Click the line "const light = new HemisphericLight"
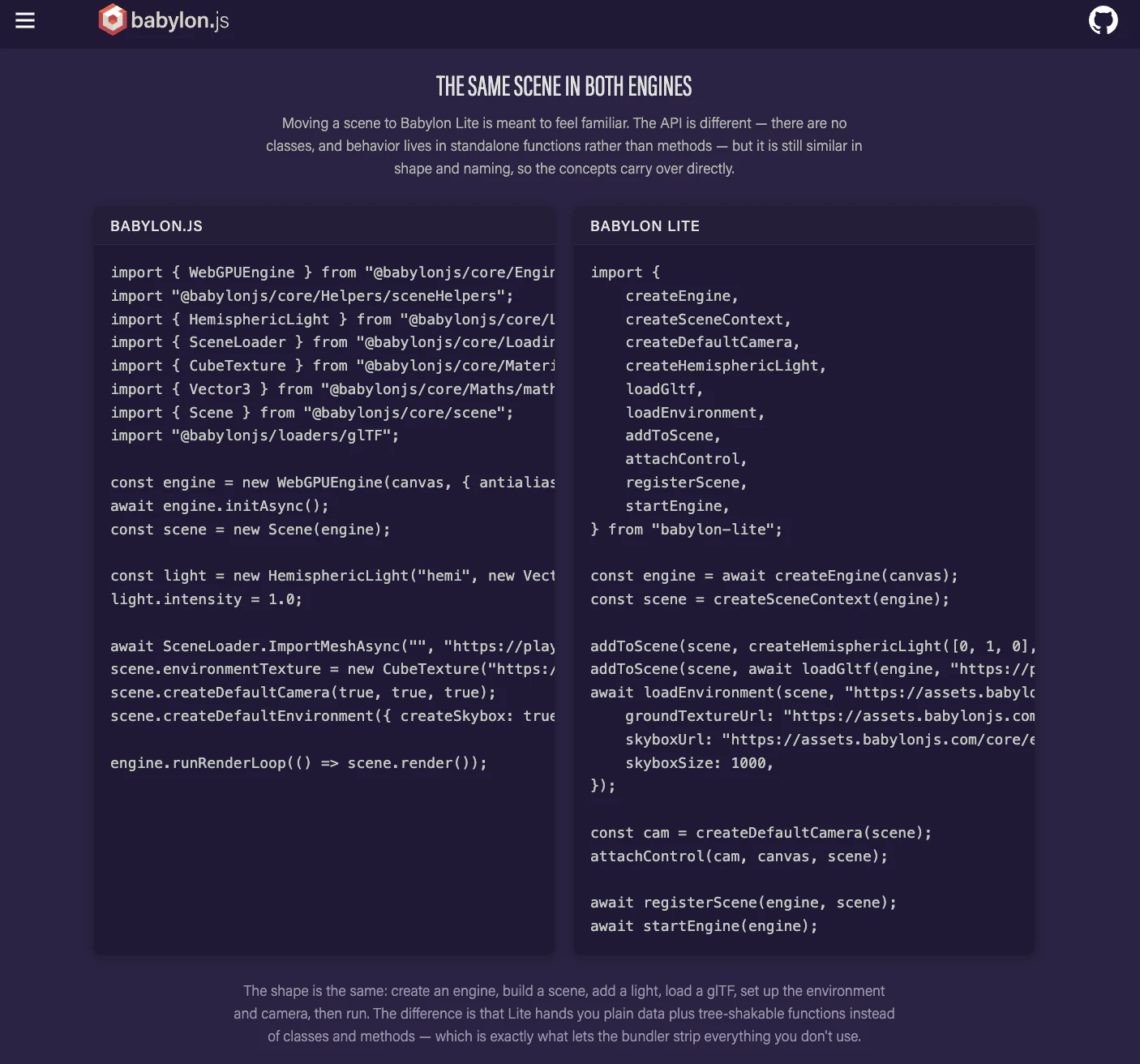 332,576
